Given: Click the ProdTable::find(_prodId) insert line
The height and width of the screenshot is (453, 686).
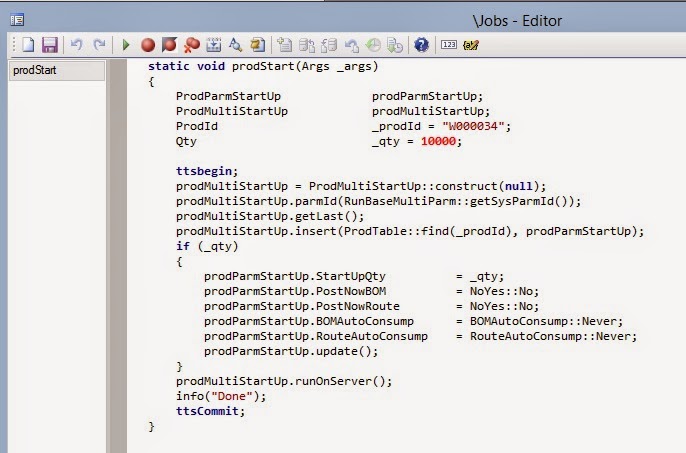Looking at the screenshot, I should pos(410,231).
